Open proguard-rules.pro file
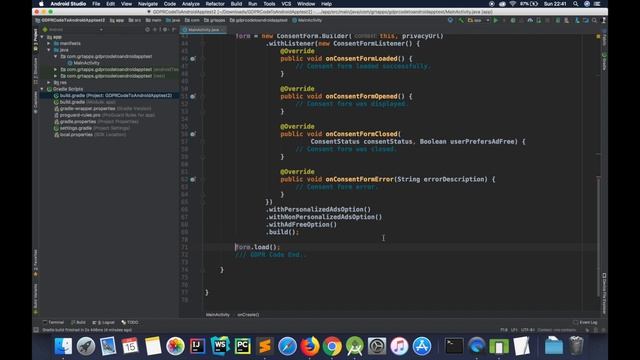 104,115
